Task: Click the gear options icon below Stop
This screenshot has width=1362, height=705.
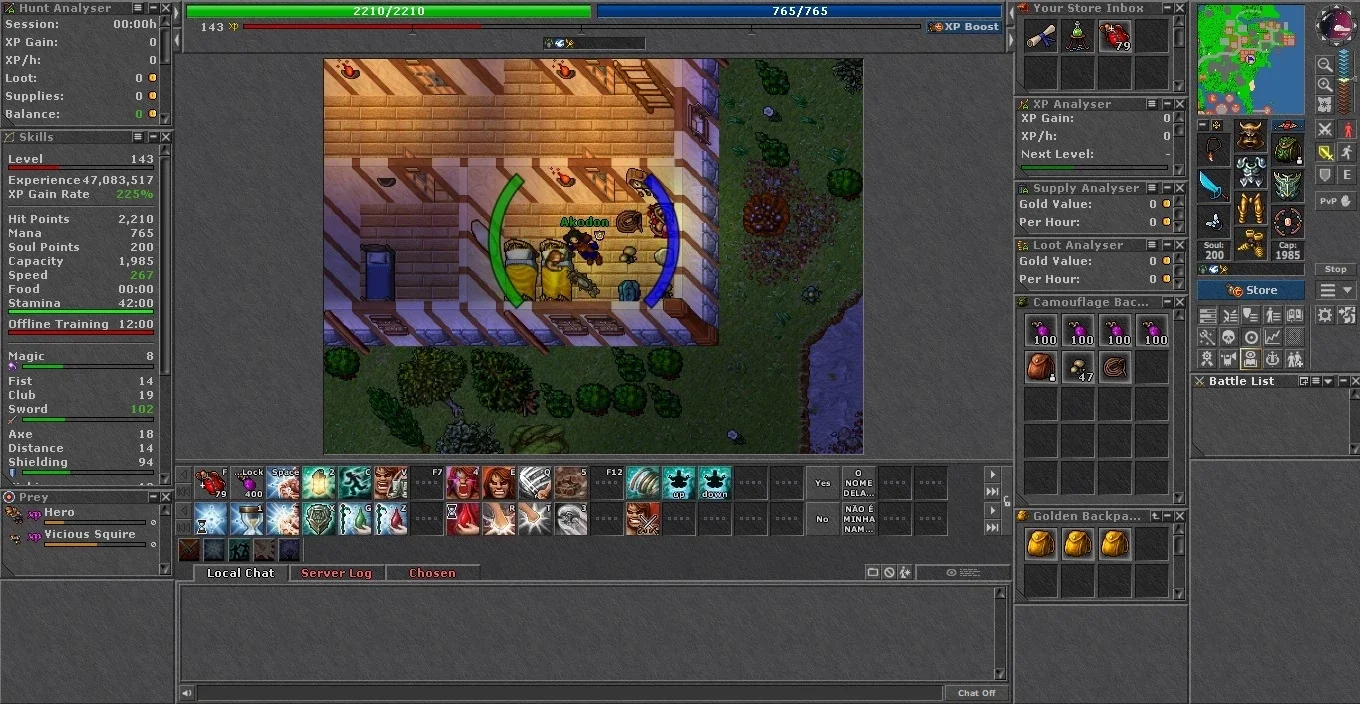Action: (x=1326, y=315)
